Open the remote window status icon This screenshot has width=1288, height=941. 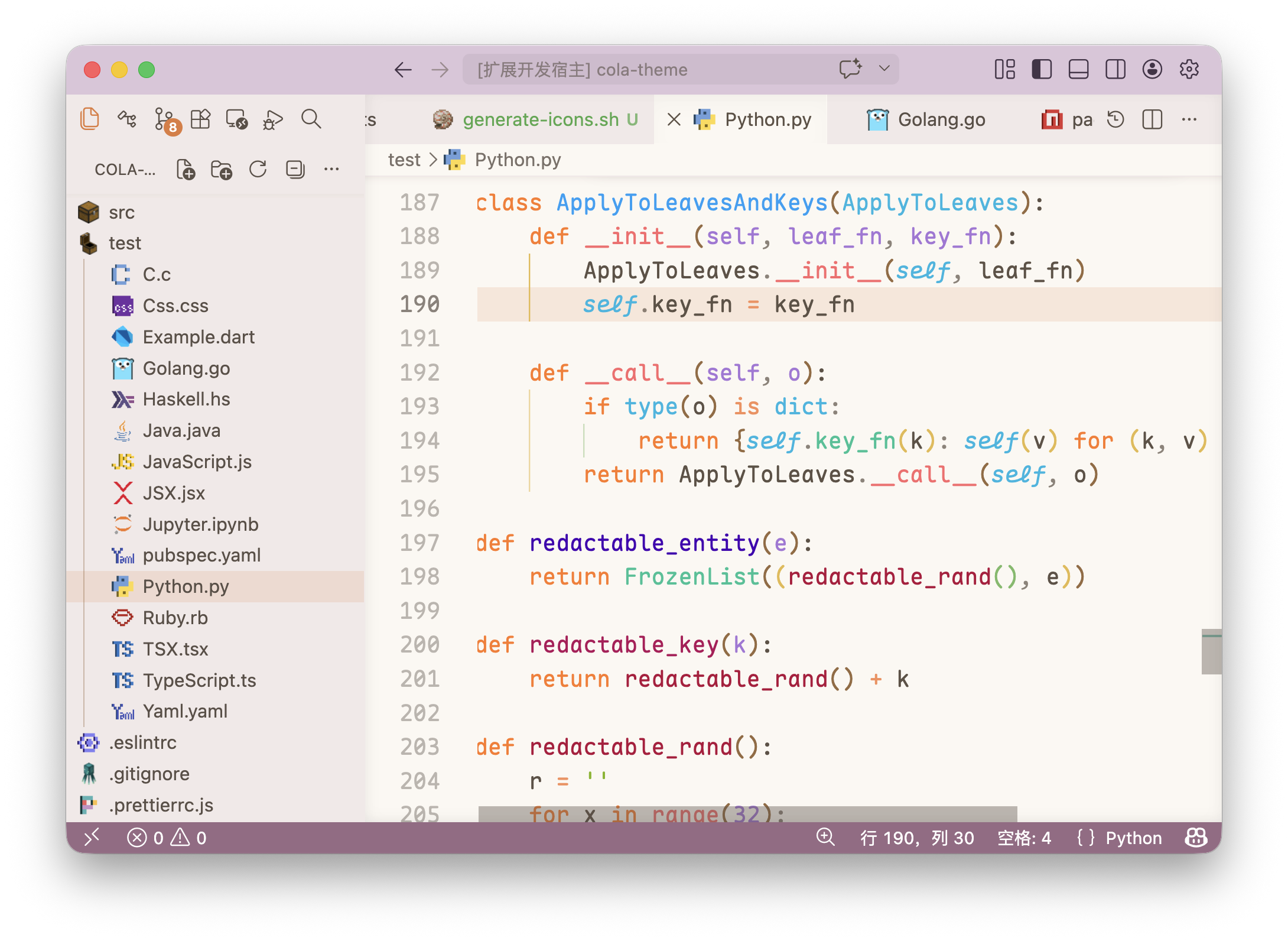point(92,838)
